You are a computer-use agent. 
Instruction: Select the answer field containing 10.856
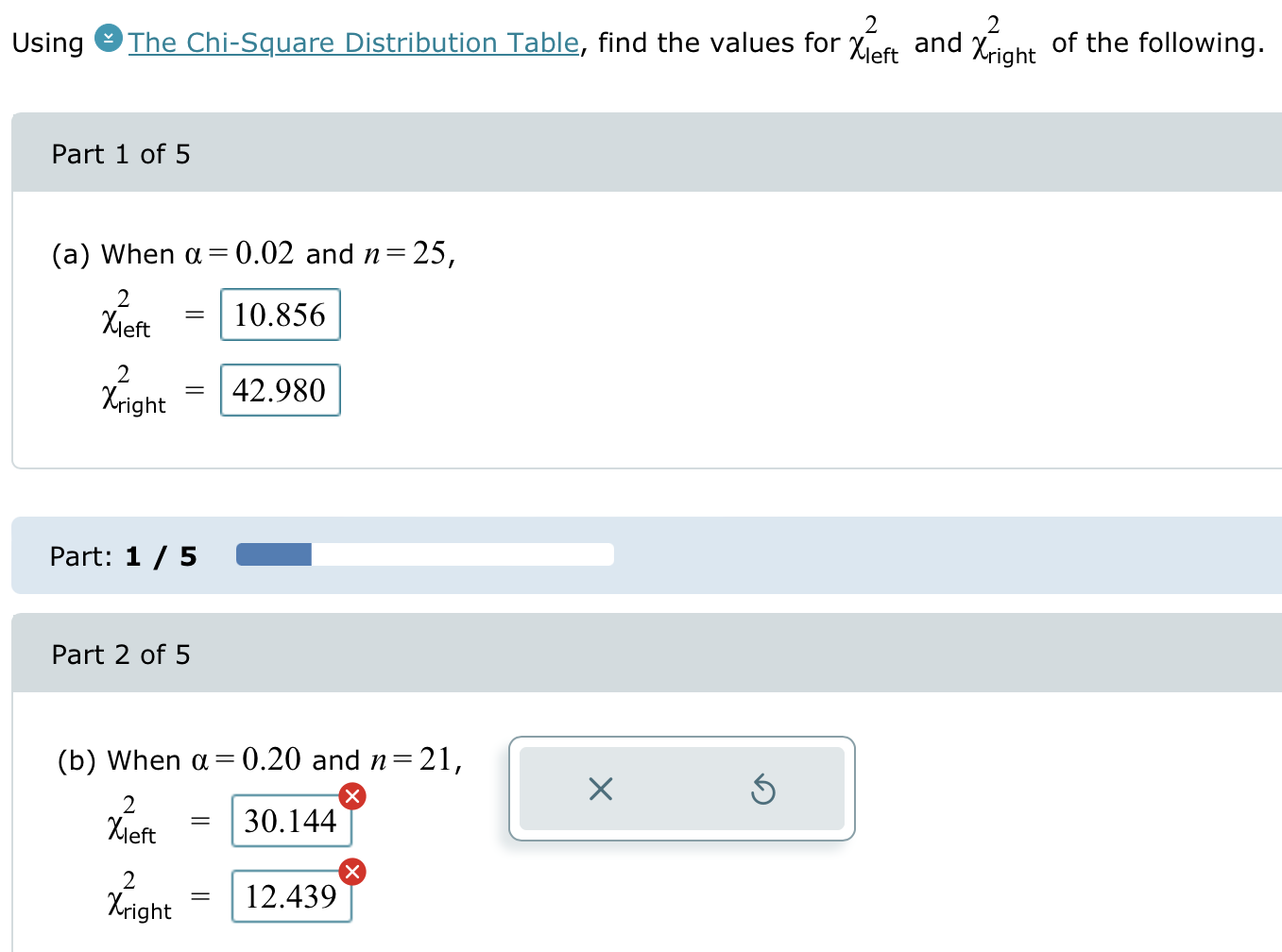point(280,315)
